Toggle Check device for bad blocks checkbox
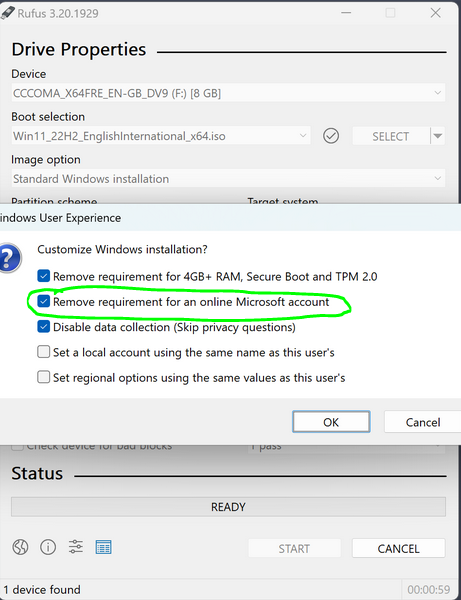The height and width of the screenshot is (600, 461). 17,446
